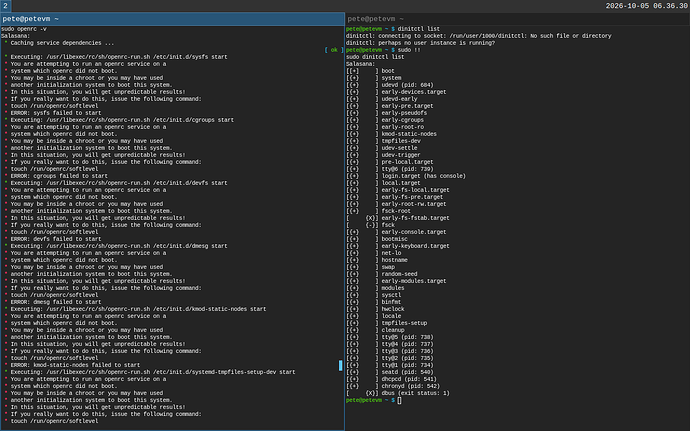Viewport: 690px width, 431px height.
Task: Select 'tmpfiles-setup' service row
Action: point(386,323)
